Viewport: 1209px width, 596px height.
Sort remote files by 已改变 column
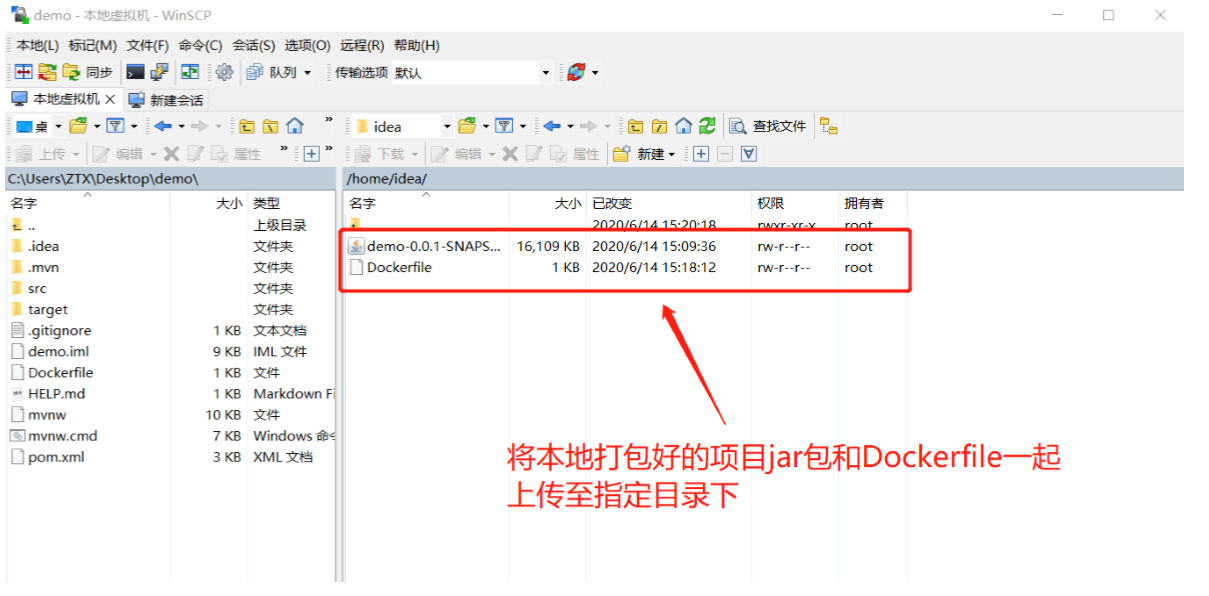[667, 203]
